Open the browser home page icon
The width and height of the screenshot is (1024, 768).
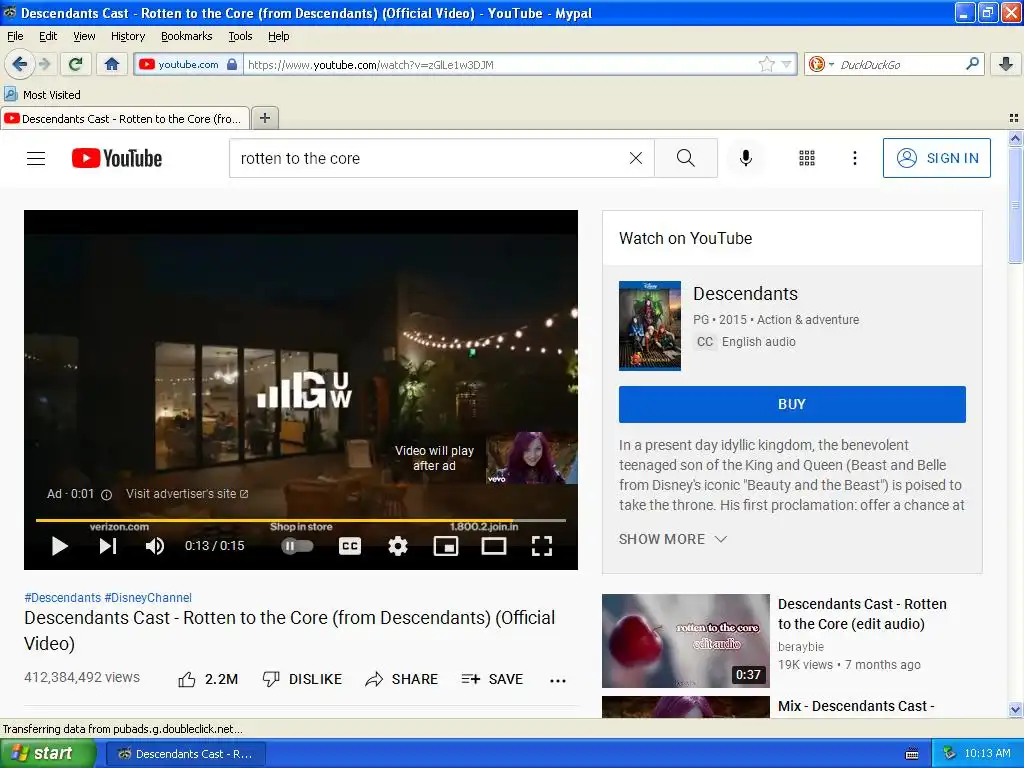pyautogui.click(x=112, y=64)
